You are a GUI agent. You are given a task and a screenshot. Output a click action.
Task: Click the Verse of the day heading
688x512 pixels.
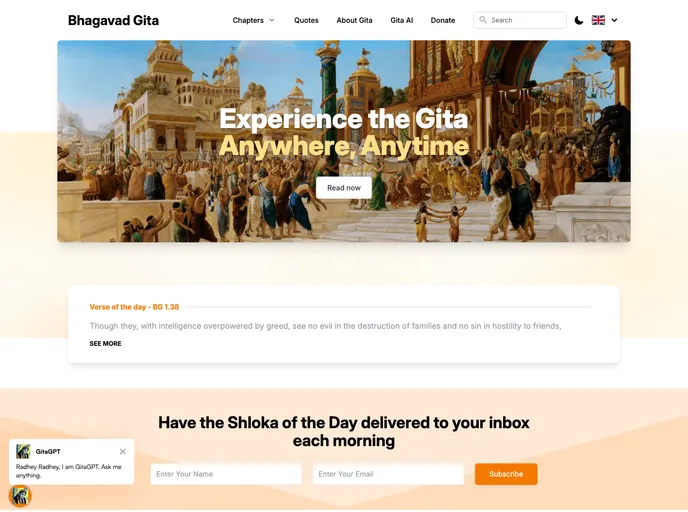click(x=134, y=307)
